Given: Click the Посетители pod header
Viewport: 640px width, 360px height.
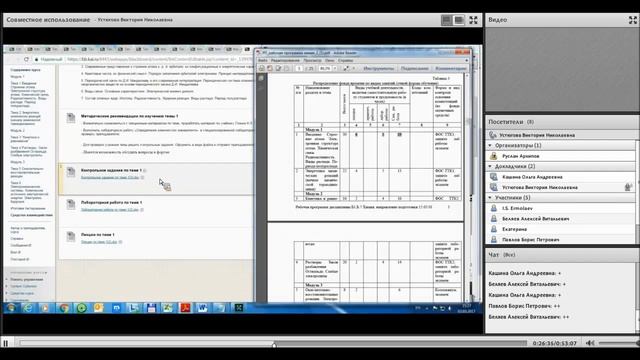Looking at the screenshot, I should (x=562, y=122).
